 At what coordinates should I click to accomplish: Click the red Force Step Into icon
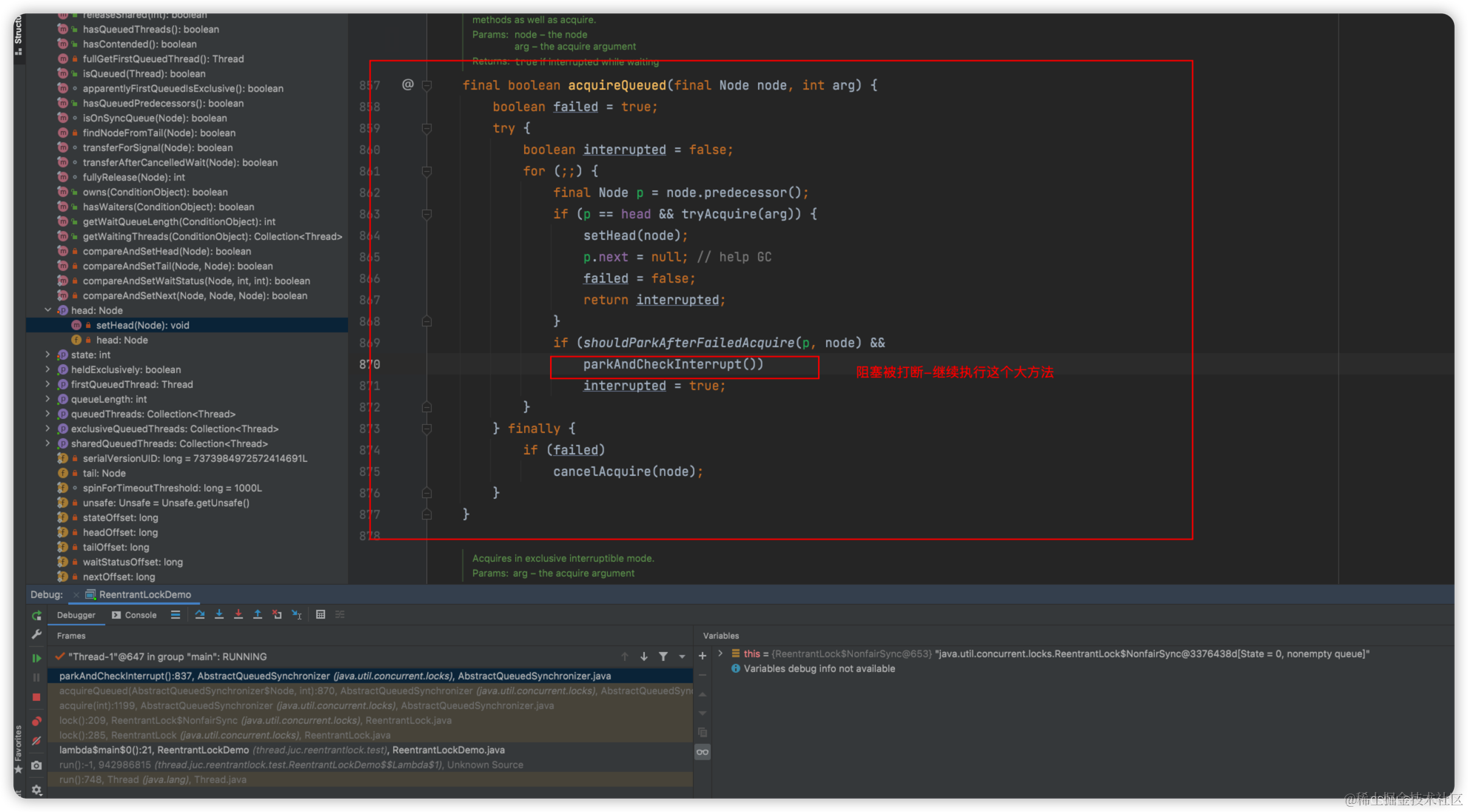(x=238, y=614)
